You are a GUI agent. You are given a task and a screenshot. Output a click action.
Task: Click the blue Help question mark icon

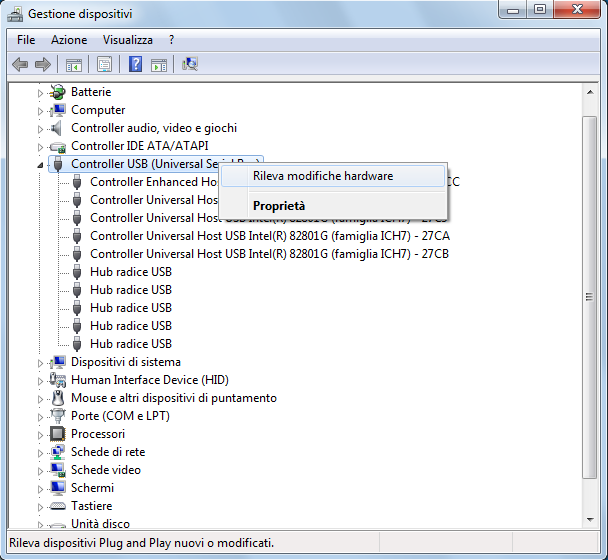(135, 64)
